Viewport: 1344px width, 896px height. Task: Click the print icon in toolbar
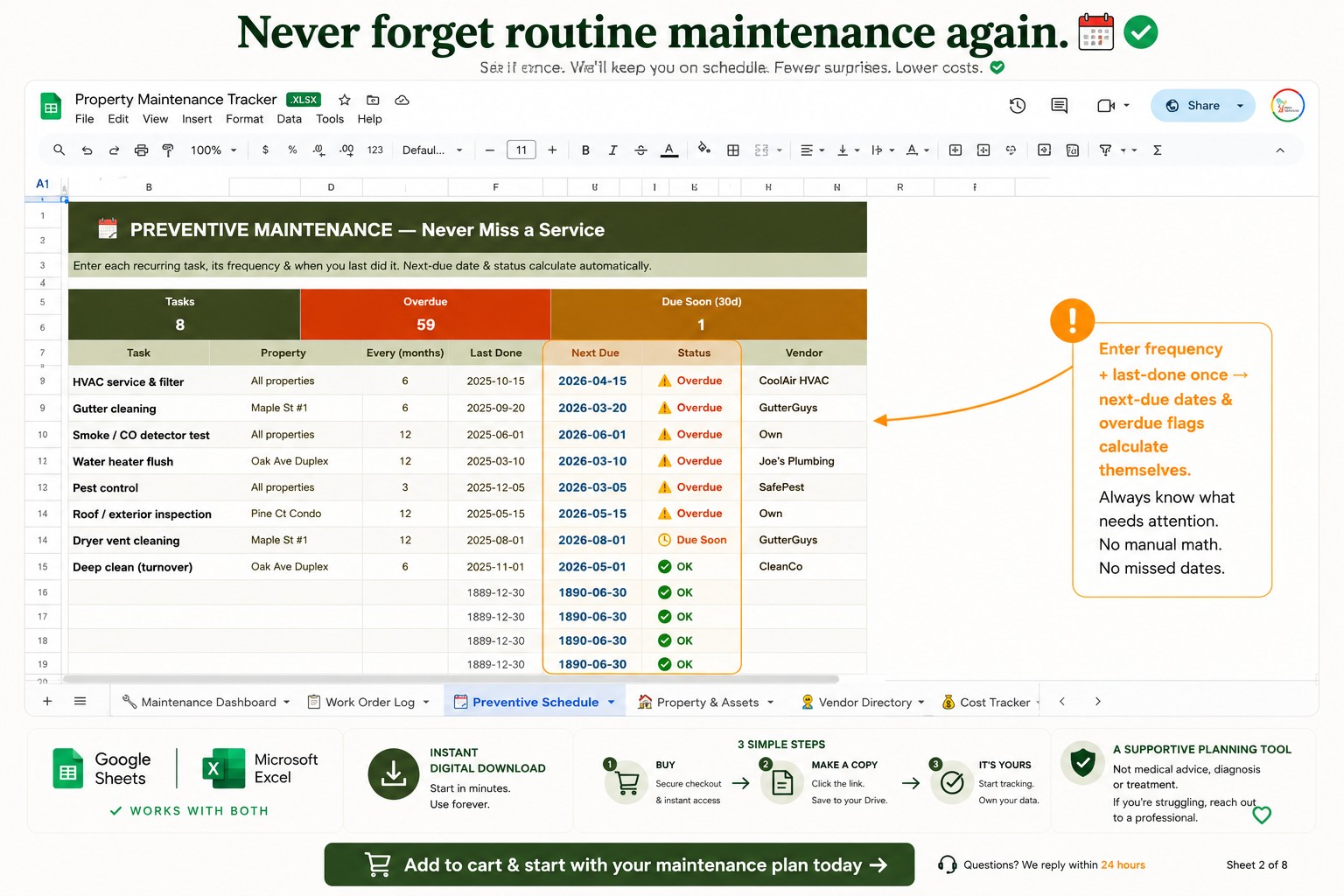coord(141,150)
